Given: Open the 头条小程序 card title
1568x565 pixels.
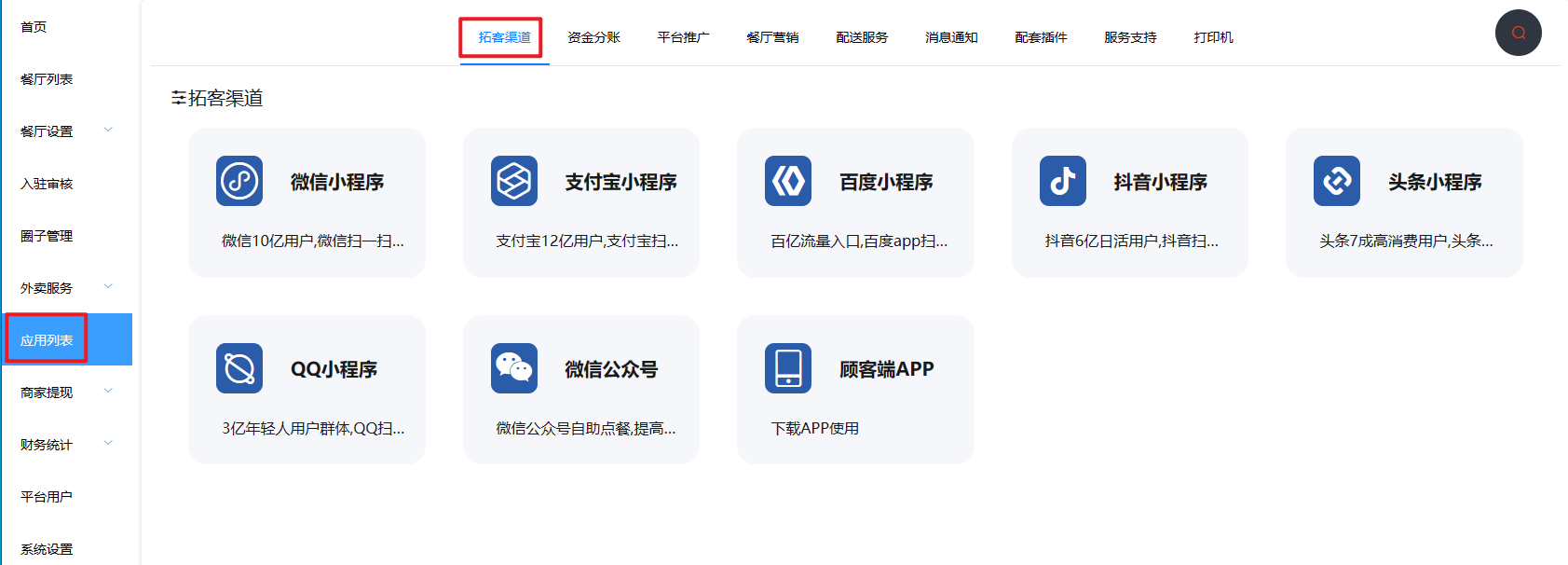Looking at the screenshot, I should click(1435, 182).
